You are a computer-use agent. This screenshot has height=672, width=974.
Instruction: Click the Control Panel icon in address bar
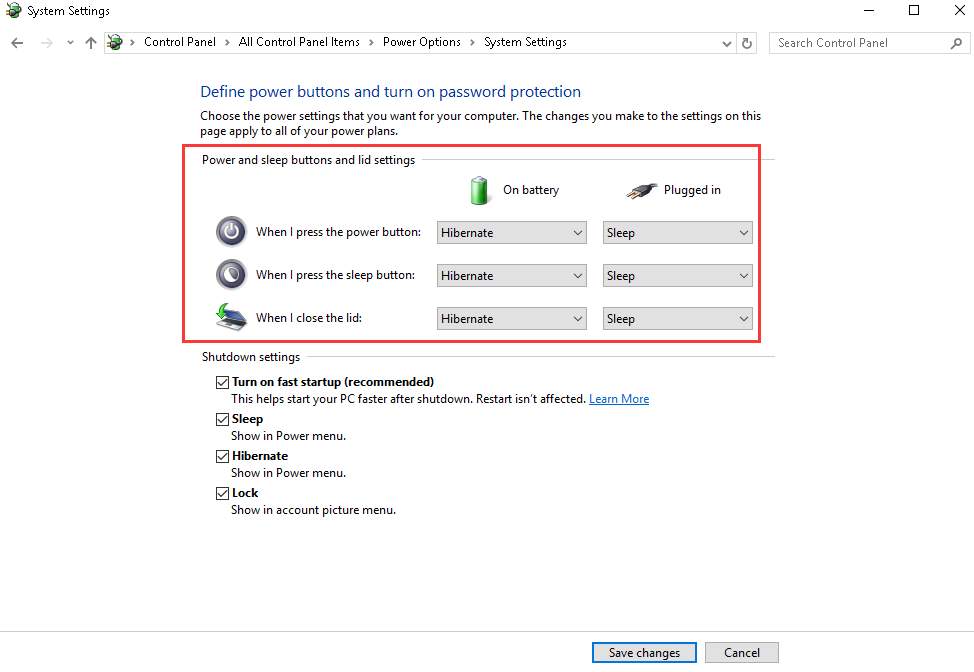click(114, 42)
